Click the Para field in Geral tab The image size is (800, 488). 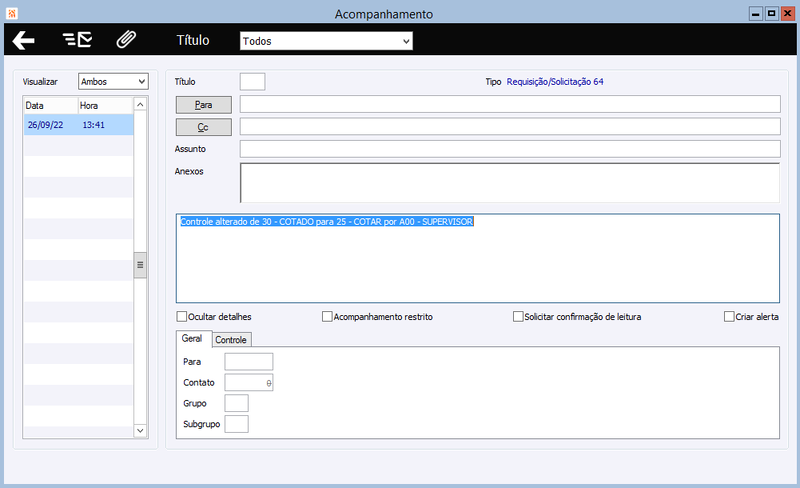249,361
